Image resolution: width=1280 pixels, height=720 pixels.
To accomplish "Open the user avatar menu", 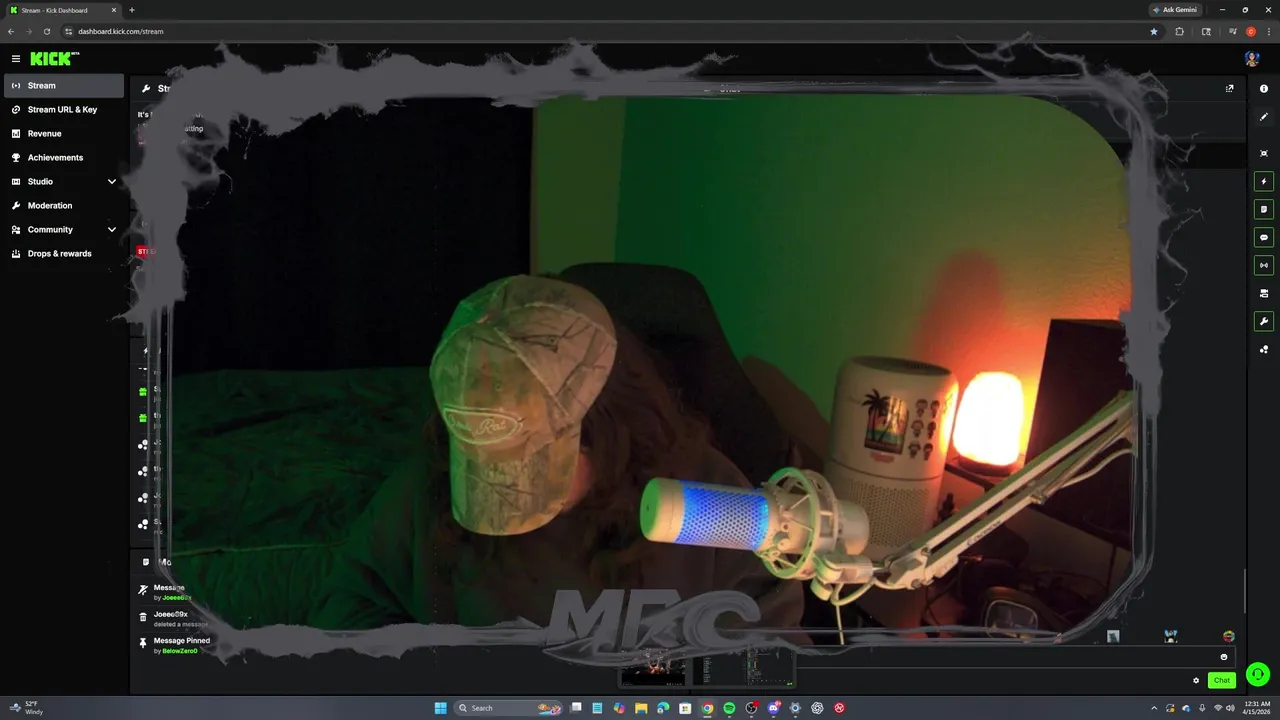I will [1252, 59].
